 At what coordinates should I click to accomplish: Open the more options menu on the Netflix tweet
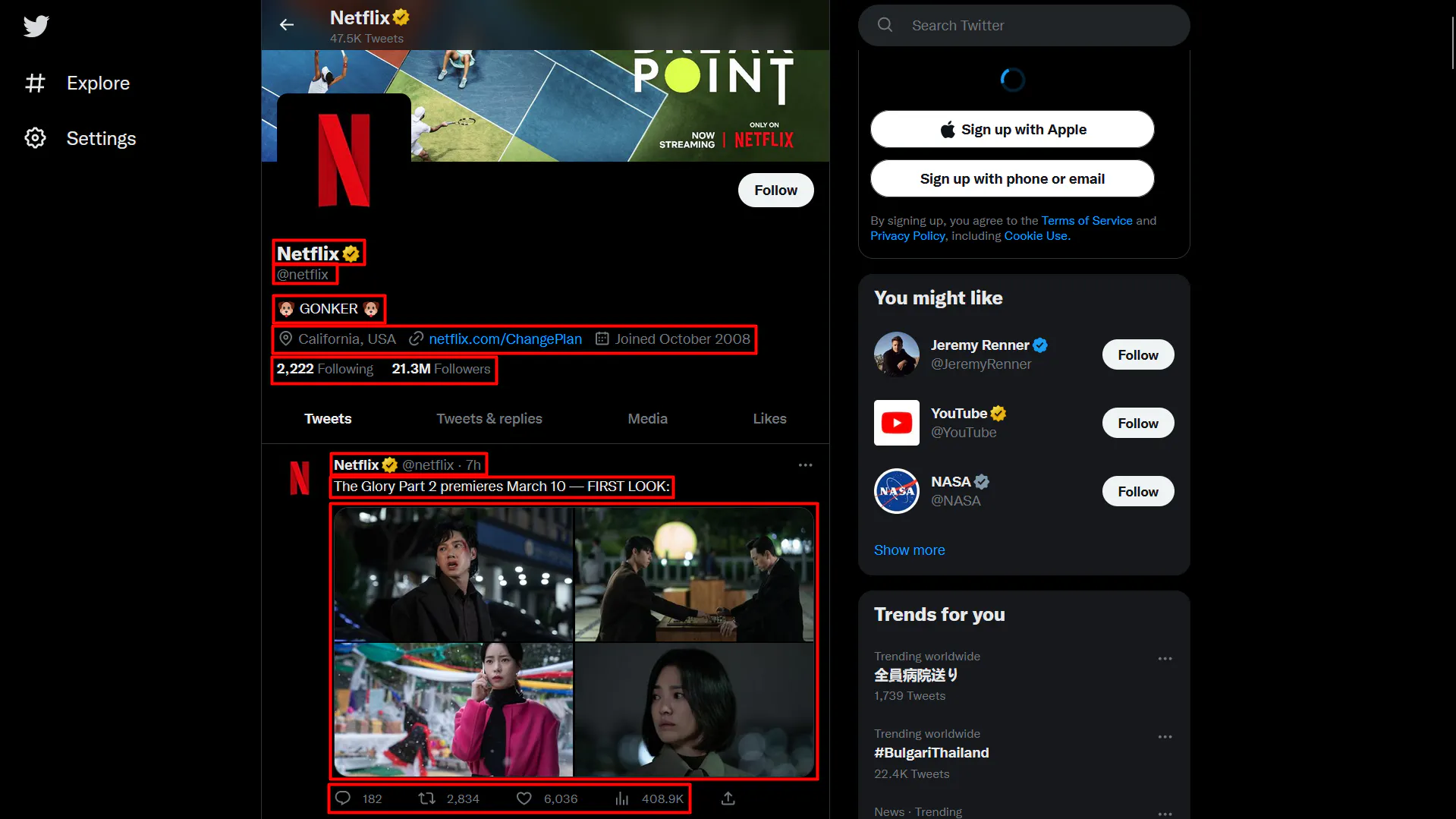pyautogui.click(x=804, y=465)
